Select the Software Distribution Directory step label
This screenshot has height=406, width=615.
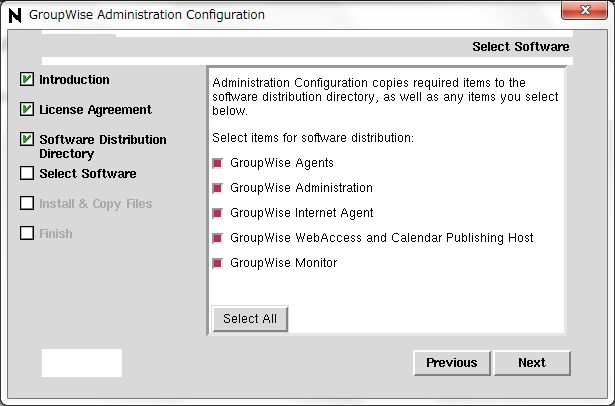click(103, 146)
